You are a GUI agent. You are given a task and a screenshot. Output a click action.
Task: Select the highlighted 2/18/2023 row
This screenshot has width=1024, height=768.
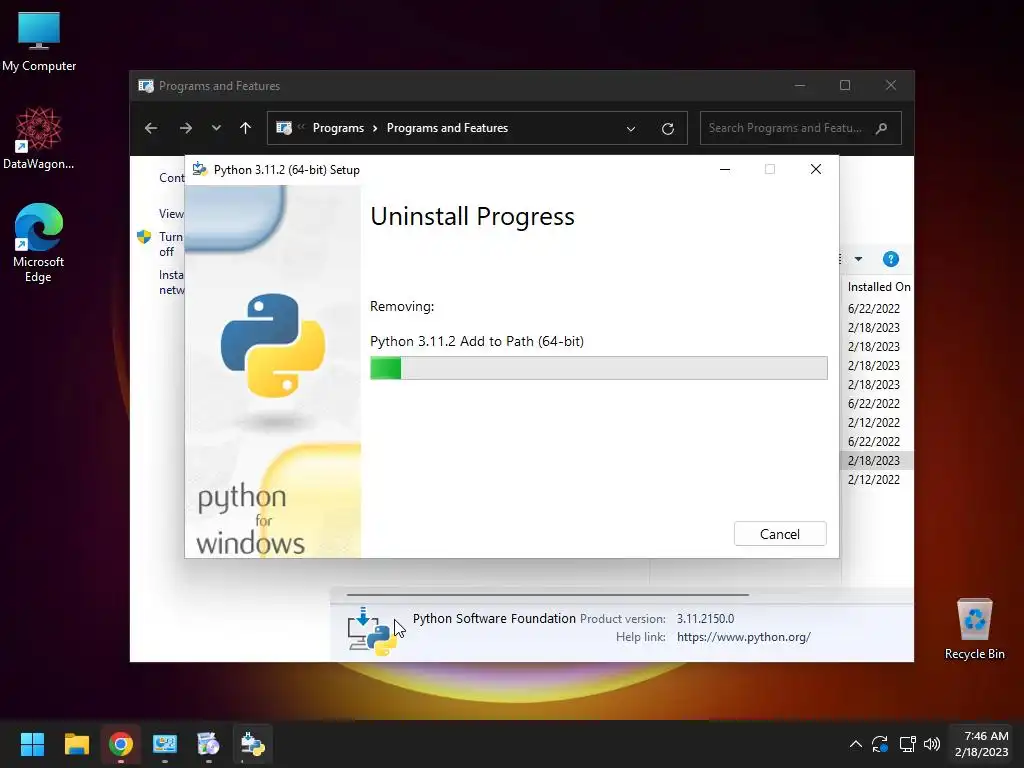pos(874,460)
